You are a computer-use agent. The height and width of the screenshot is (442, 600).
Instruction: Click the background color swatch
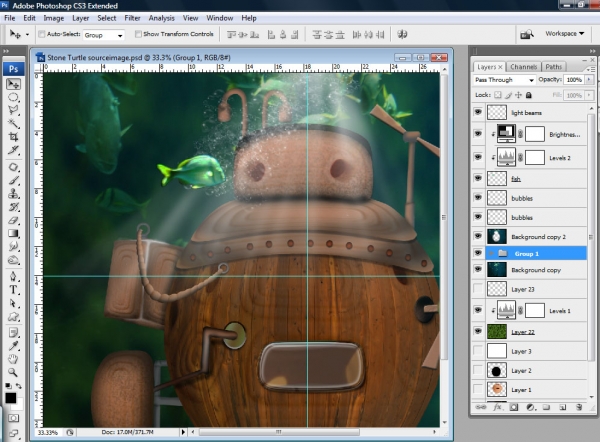(19, 404)
